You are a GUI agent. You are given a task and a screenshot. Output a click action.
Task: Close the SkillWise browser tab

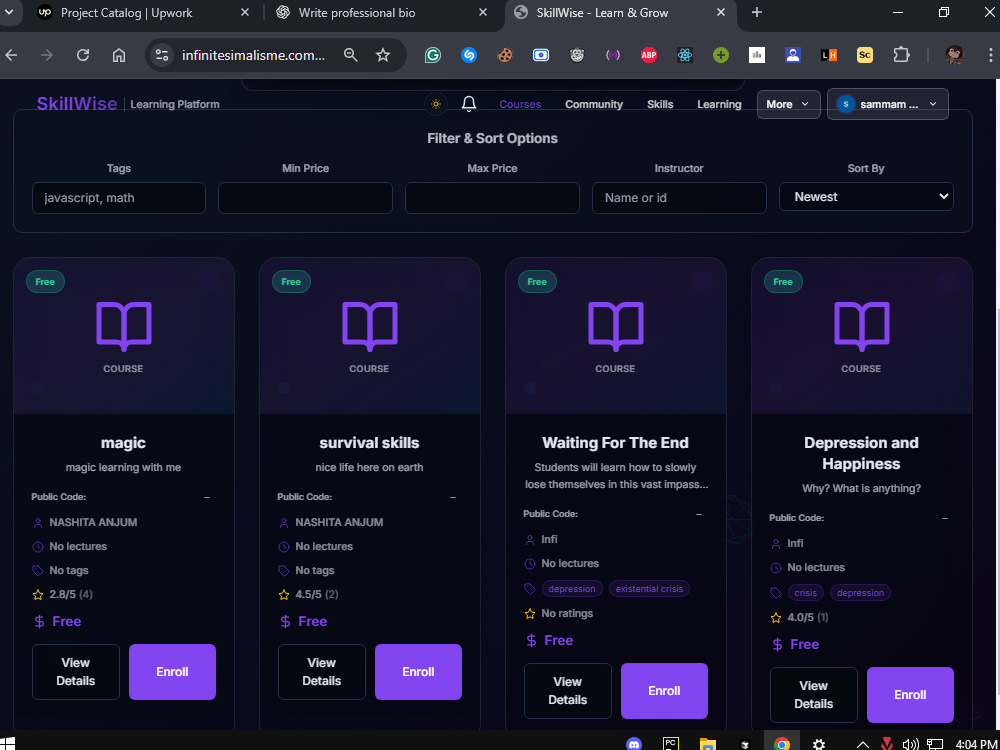pyautogui.click(x=721, y=12)
